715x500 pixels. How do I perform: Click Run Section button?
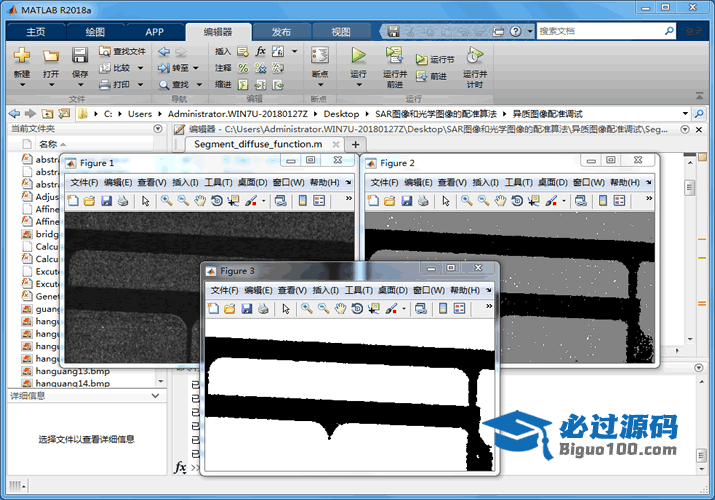coord(435,60)
